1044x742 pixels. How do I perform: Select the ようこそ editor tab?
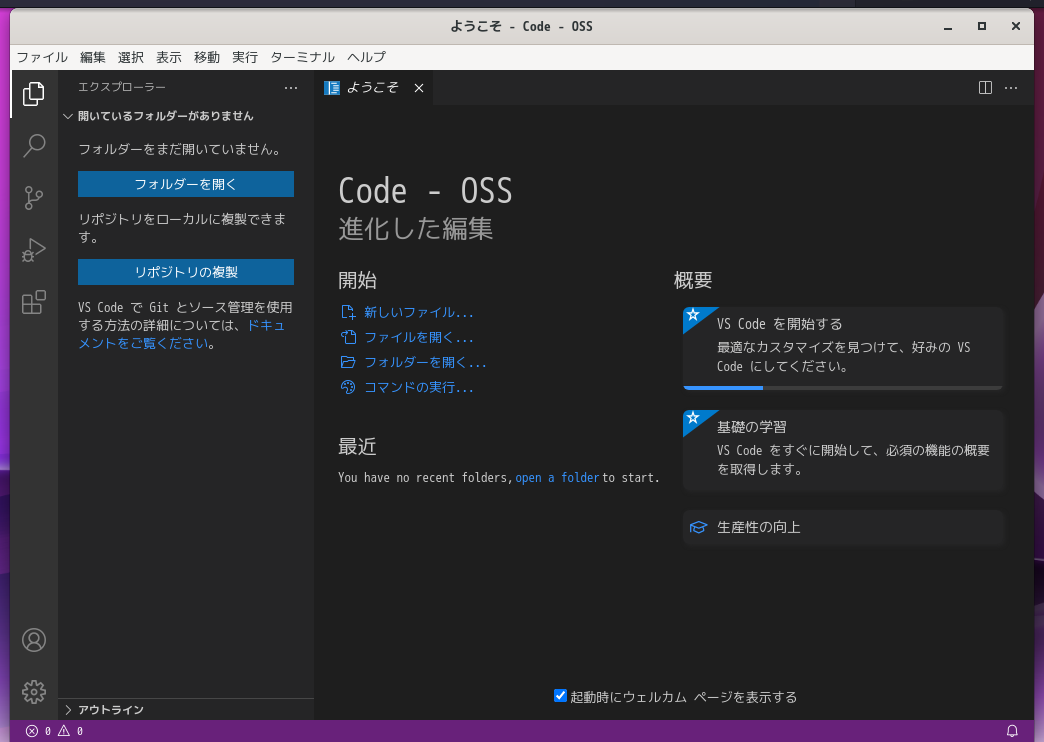pyautogui.click(x=374, y=88)
